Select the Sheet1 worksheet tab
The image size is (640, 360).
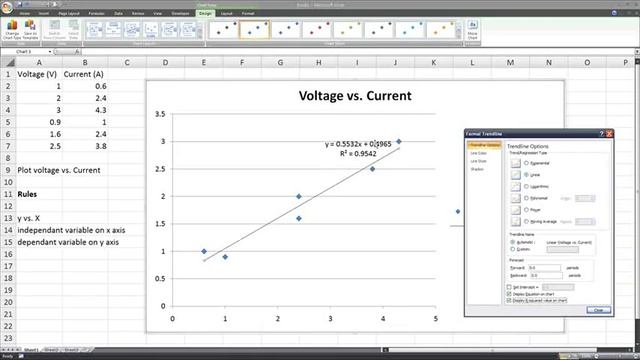tap(31, 350)
